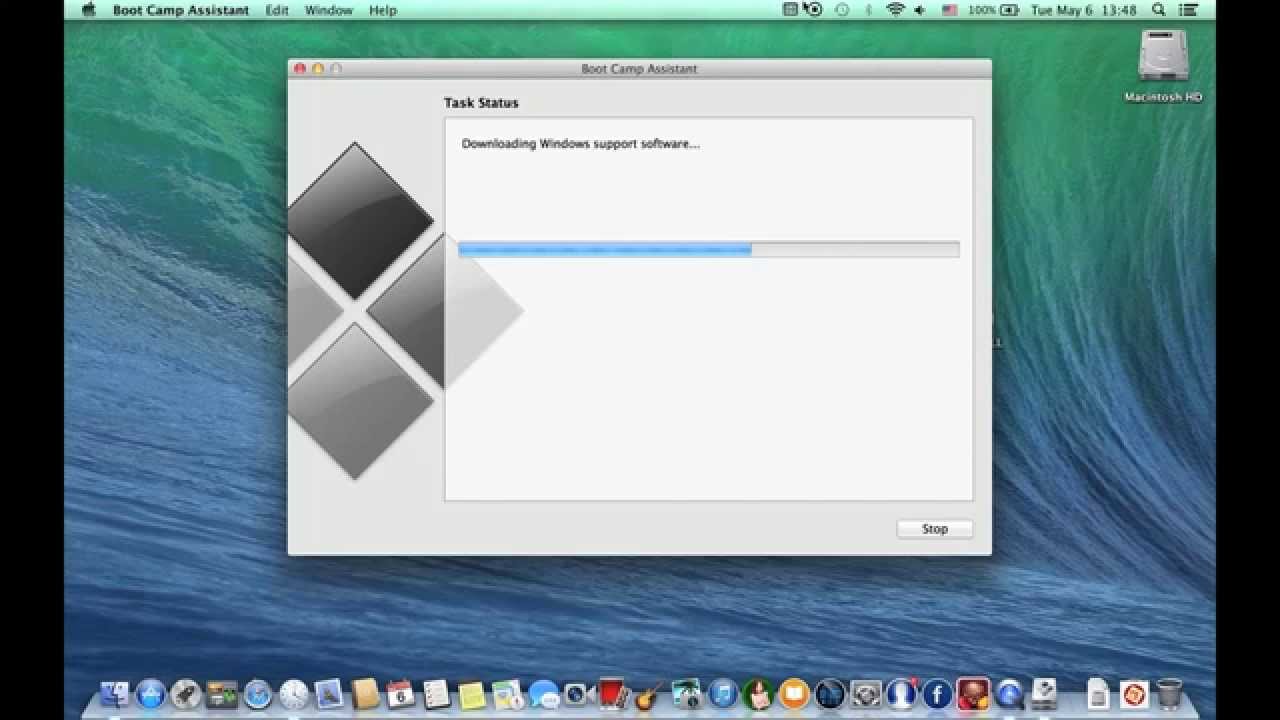This screenshot has height=720, width=1280.
Task: Open the Edit menu
Action: 277,10
